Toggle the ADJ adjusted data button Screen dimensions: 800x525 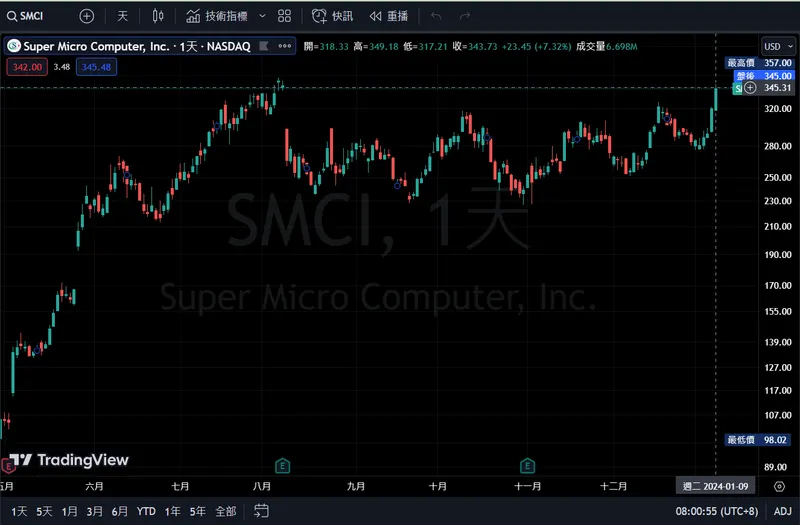coord(783,511)
